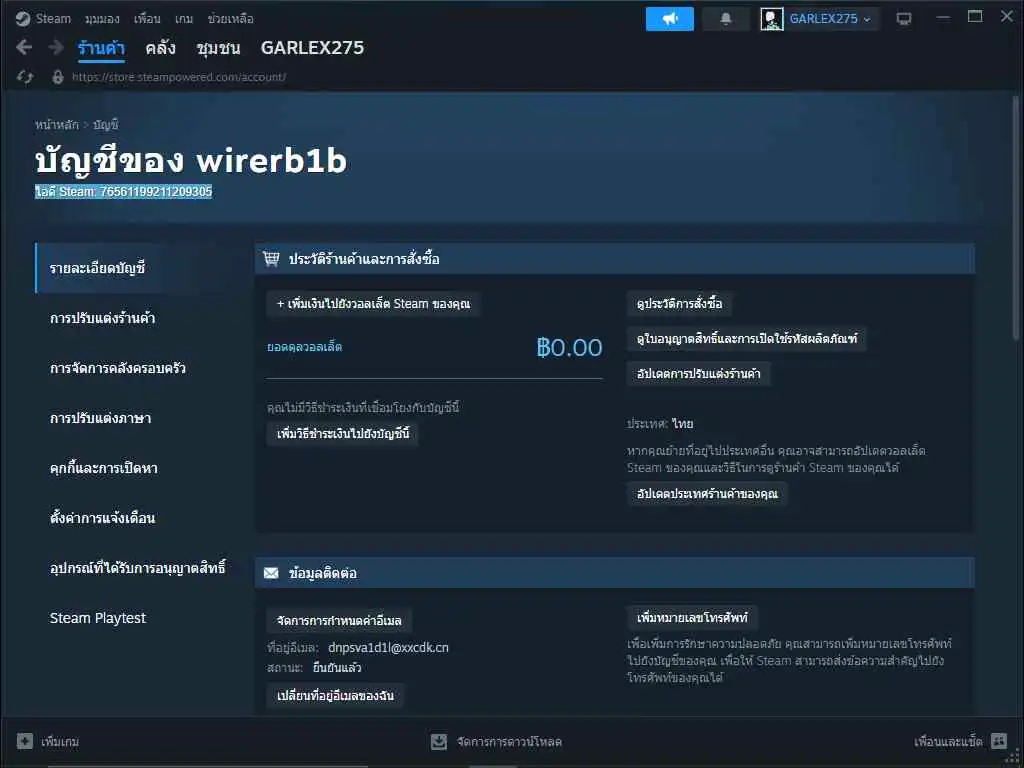Click the friends chat icon
The width and height of the screenshot is (1024, 768).
999,741
